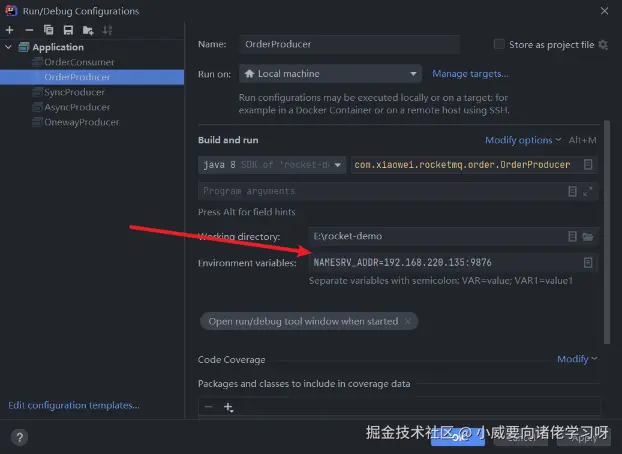622x454 pixels.
Task: Expand Modify options menu
Action: tap(523, 140)
